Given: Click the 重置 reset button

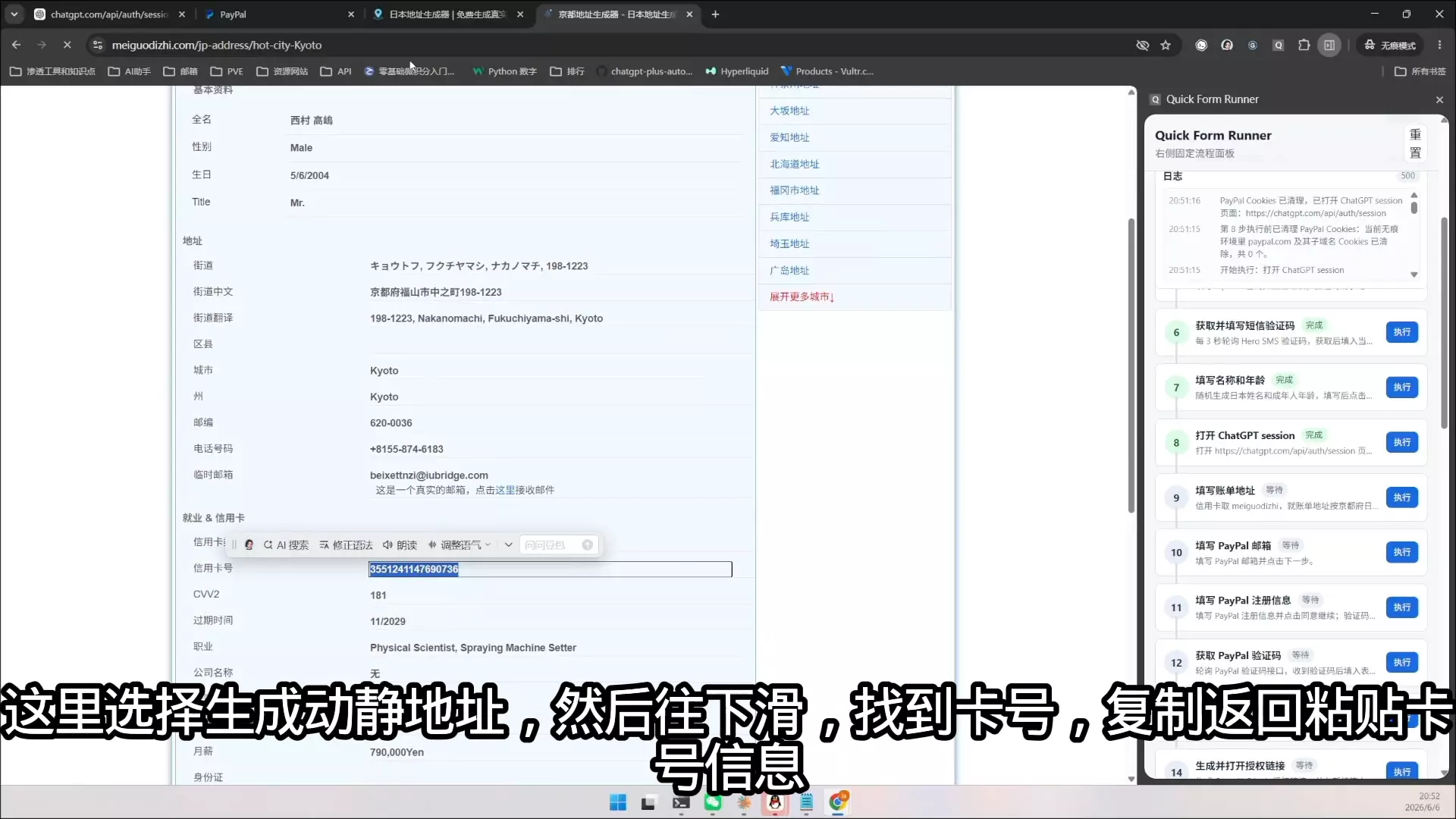Looking at the screenshot, I should (x=1415, y=143).
